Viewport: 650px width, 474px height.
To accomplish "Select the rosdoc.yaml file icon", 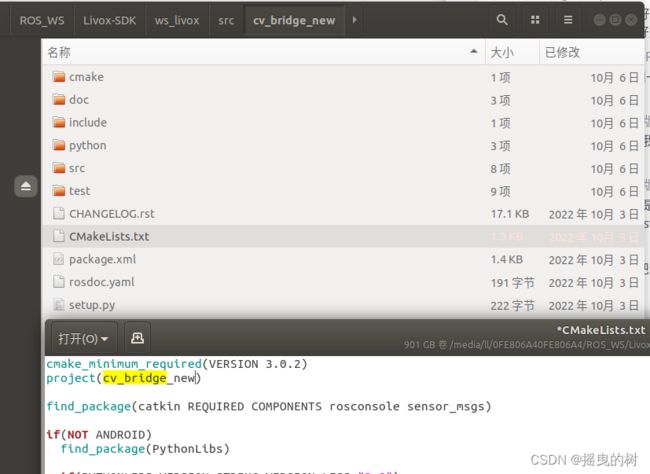I will [59, 282].
